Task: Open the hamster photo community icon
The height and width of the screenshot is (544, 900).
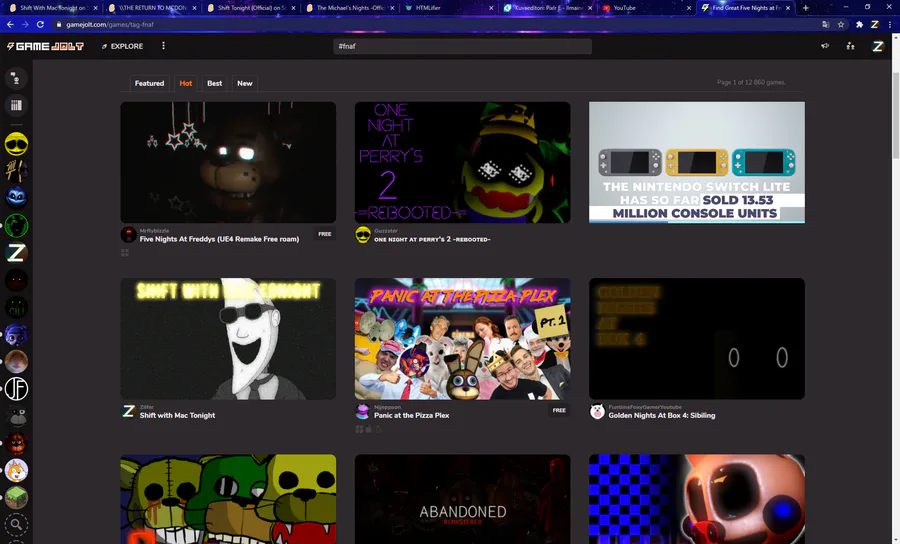Action: coord(16,362)
